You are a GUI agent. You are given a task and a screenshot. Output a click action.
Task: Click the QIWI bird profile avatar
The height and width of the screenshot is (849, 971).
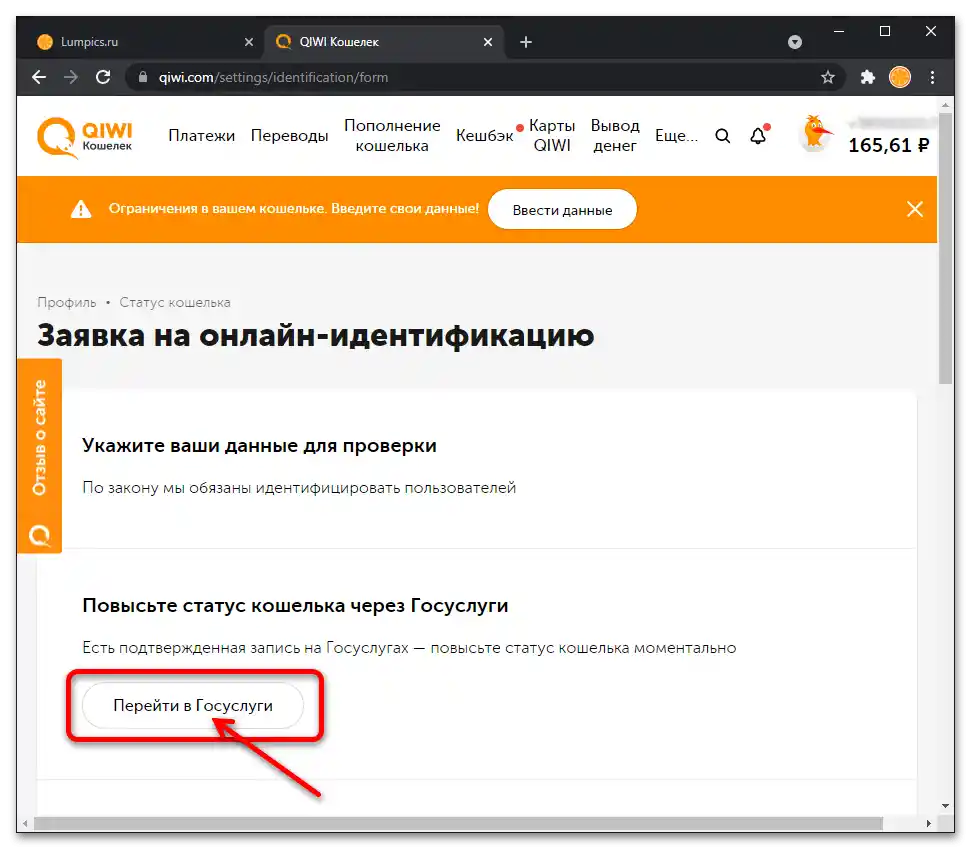pyautogui.click(x=816, y=134)
